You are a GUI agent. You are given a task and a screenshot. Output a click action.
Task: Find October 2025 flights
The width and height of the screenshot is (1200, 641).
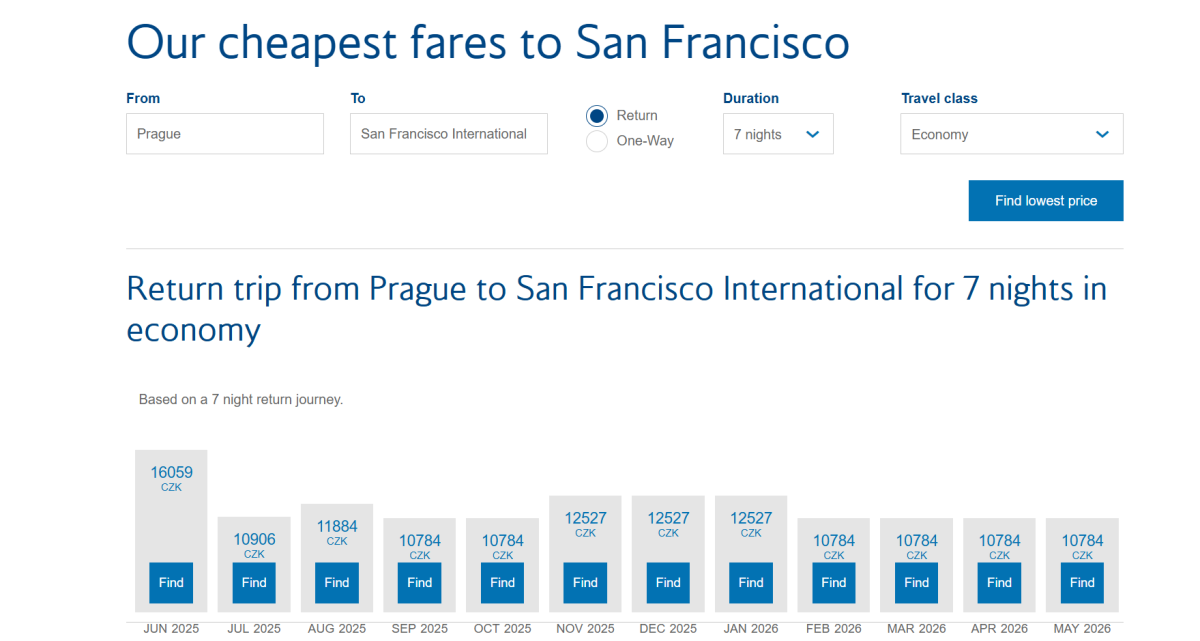tap(503, 583)
